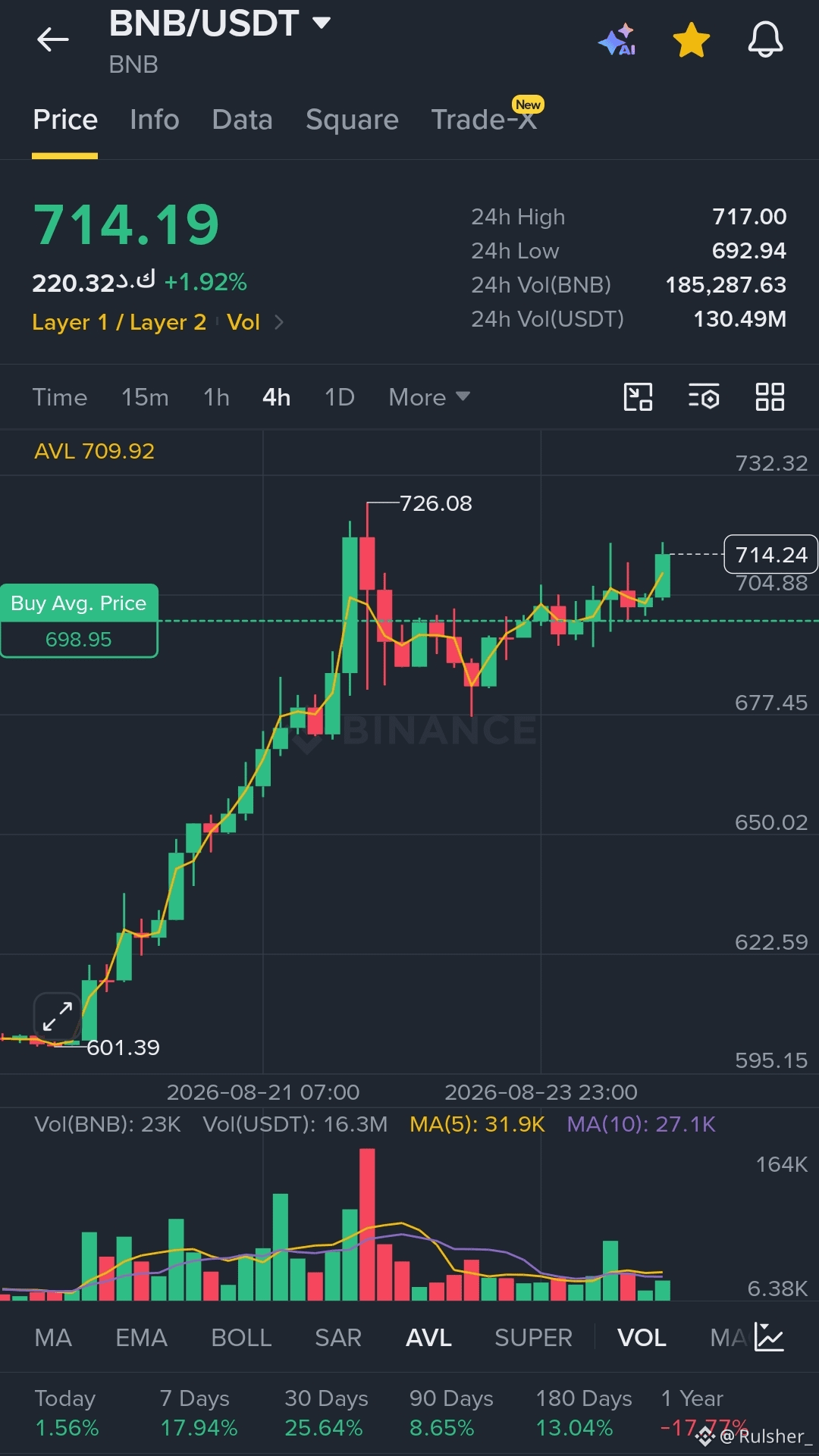Tap the main price 714.19
Image resolution: width=819 pixels, height=1456 pixels.
tap(126, 225)
